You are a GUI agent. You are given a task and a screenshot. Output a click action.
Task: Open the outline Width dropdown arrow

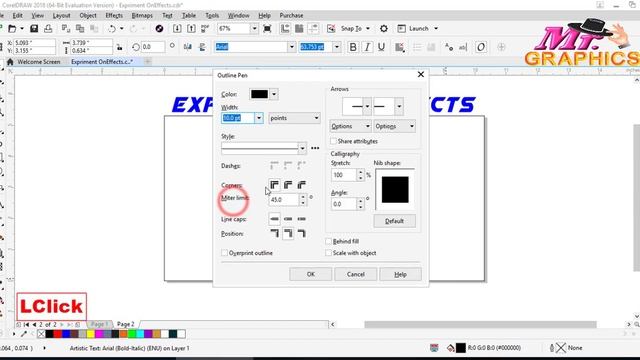[x=259, y=118]
